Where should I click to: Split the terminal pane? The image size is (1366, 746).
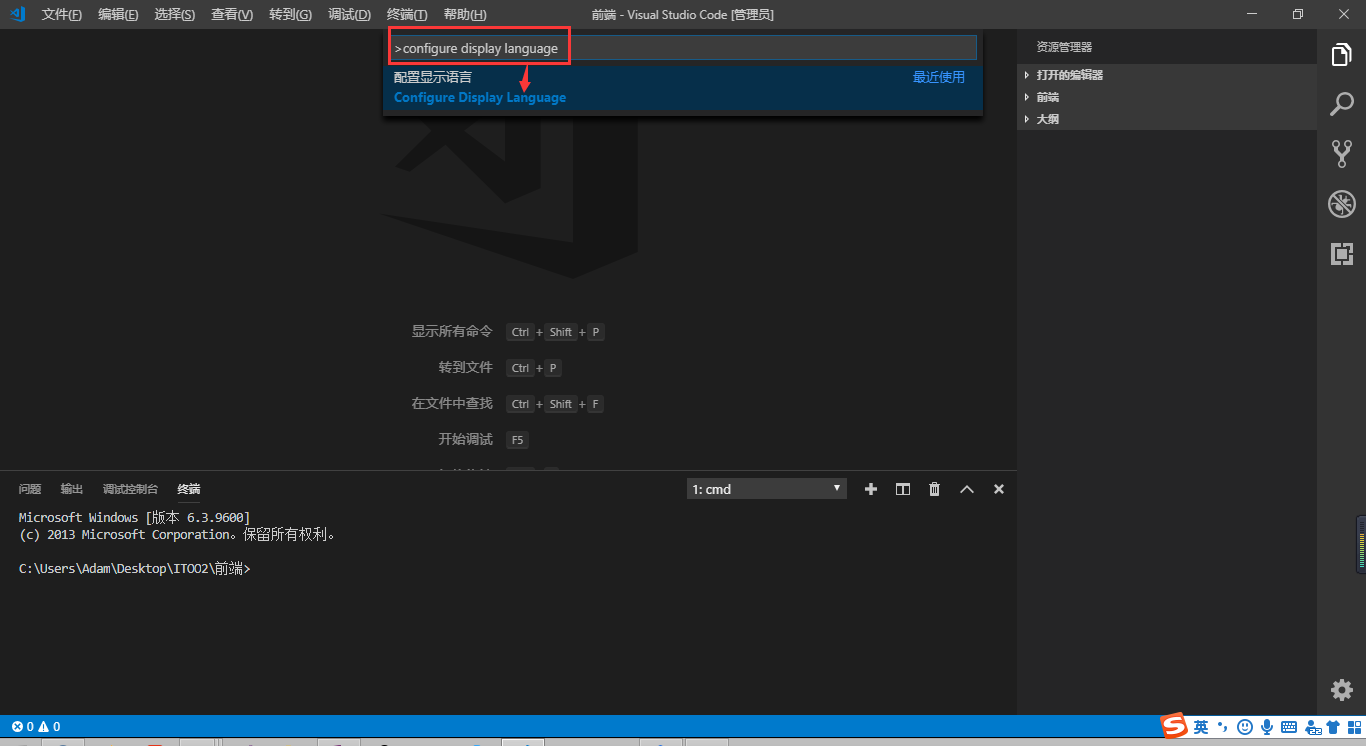tap(903, 489)
